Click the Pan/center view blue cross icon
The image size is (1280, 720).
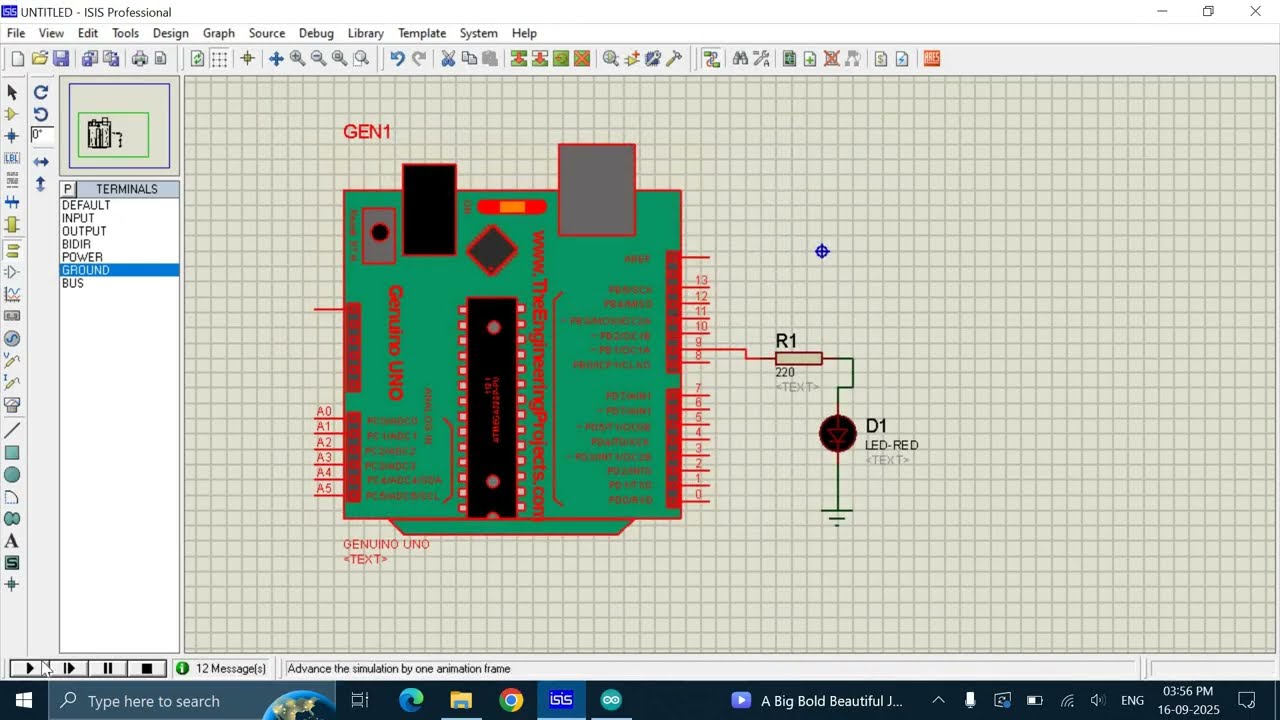(277, 59)
